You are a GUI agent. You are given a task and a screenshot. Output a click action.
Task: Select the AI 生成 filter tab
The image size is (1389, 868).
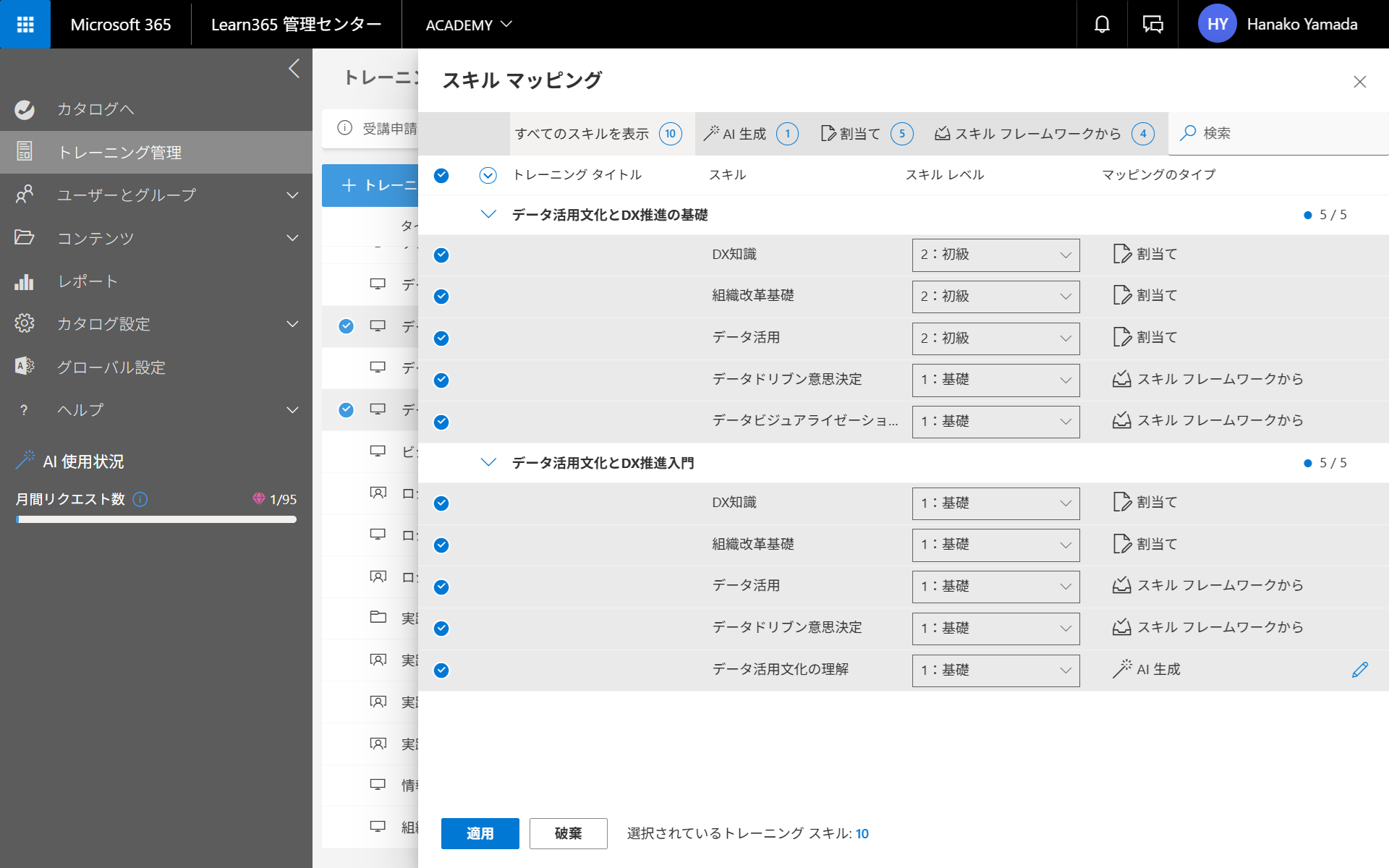coord(751,134)
